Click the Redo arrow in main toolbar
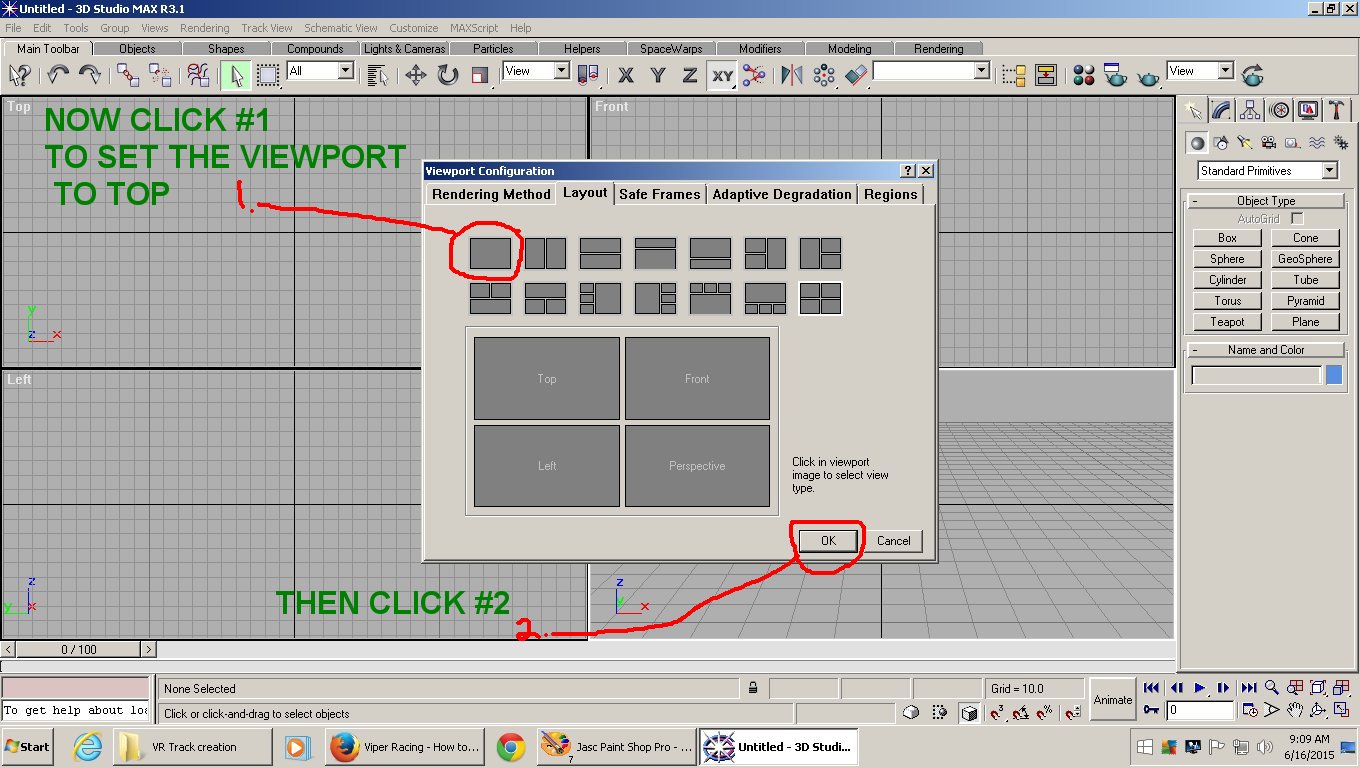Viewport: 1360px width, 768px height. [x=89, y=75]
